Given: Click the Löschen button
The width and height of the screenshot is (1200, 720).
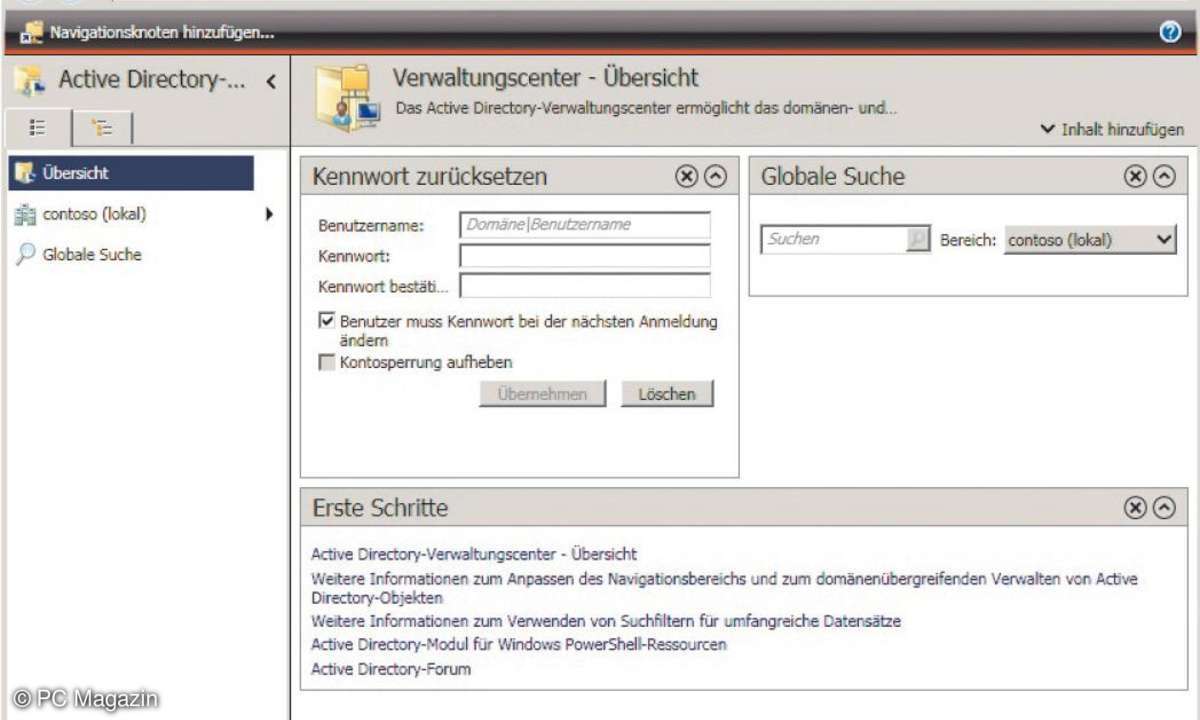Looking at the screenshot, I should [x=667, y=394].
